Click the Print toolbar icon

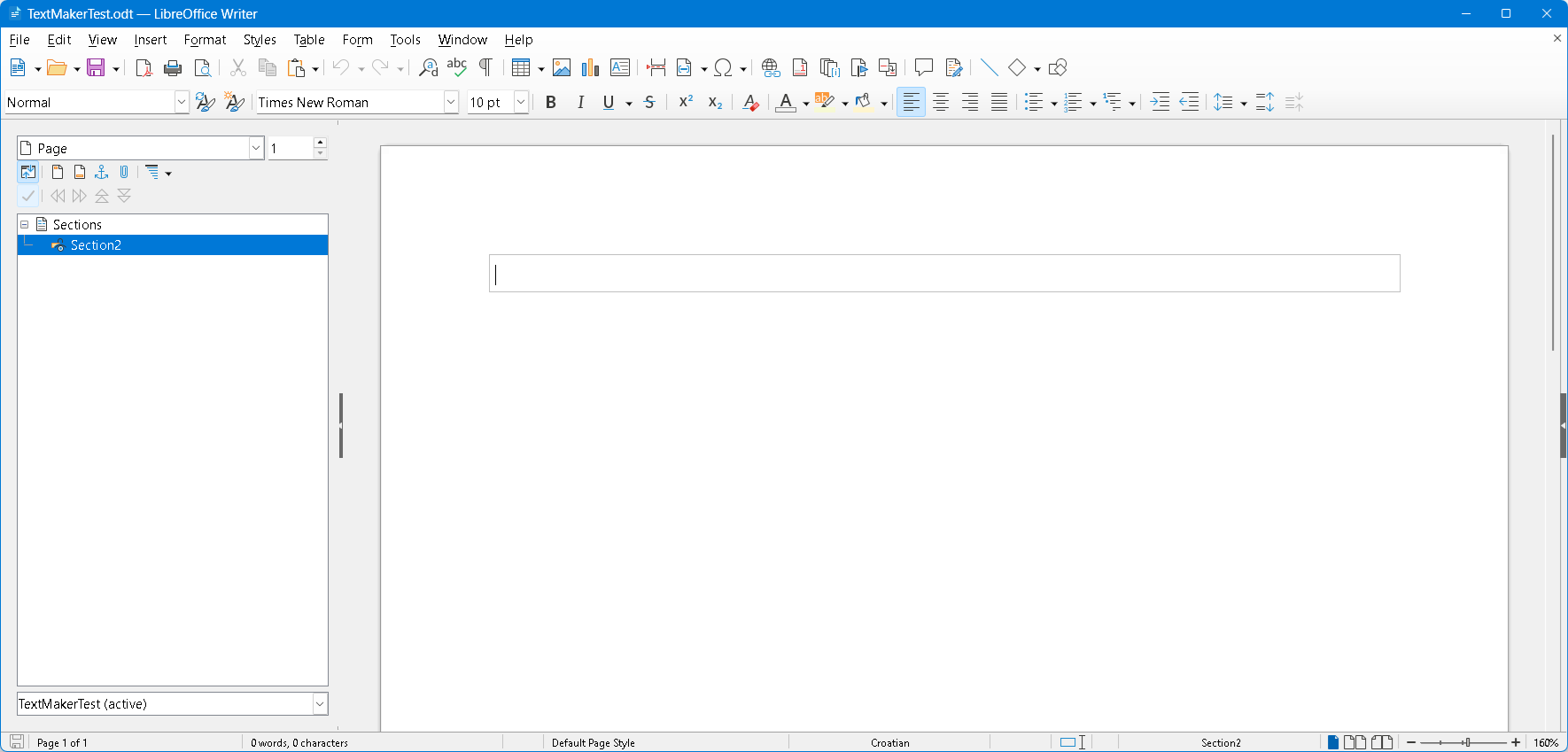click(x=173, y=68)
